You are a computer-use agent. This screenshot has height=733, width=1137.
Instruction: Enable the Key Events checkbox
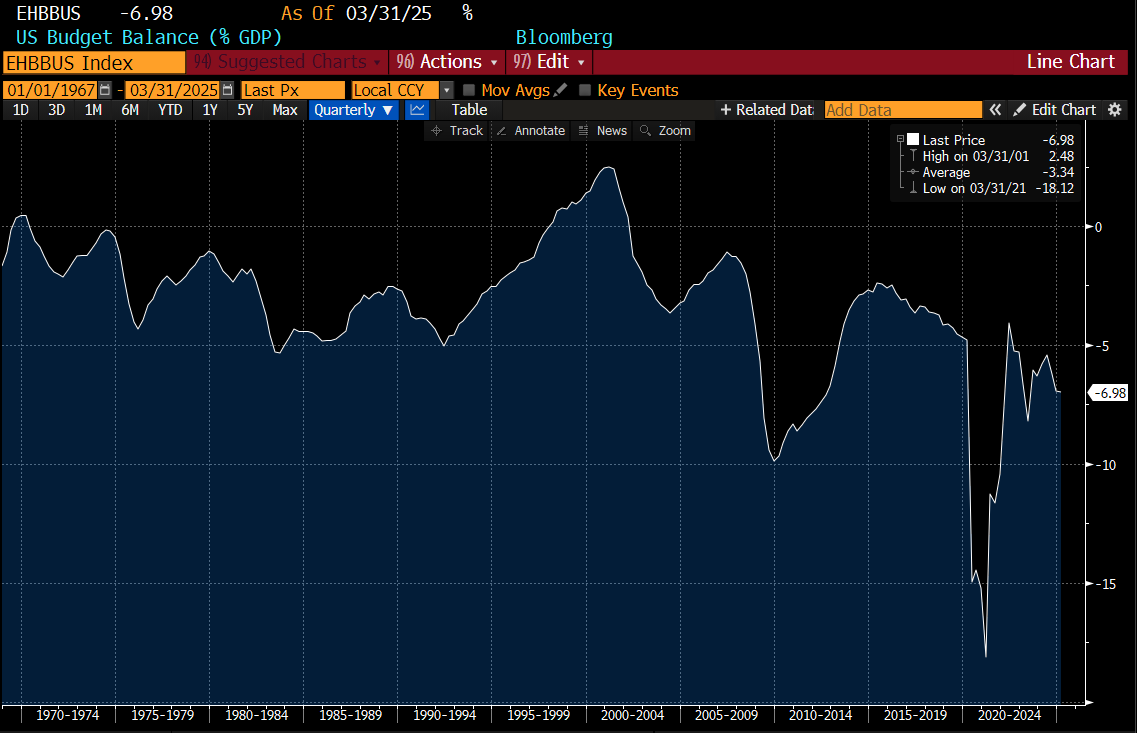click(x=584, y=90)
